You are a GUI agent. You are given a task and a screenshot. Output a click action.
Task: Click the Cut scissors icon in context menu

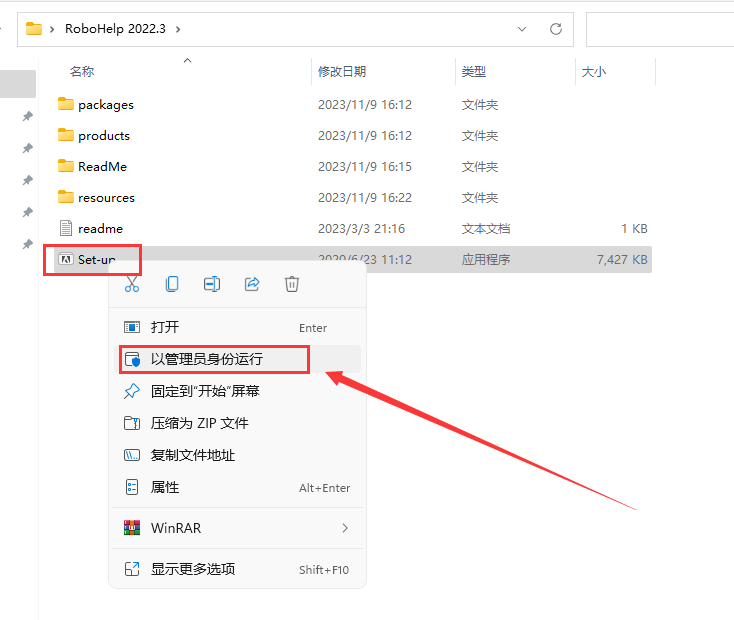[132, 284]
